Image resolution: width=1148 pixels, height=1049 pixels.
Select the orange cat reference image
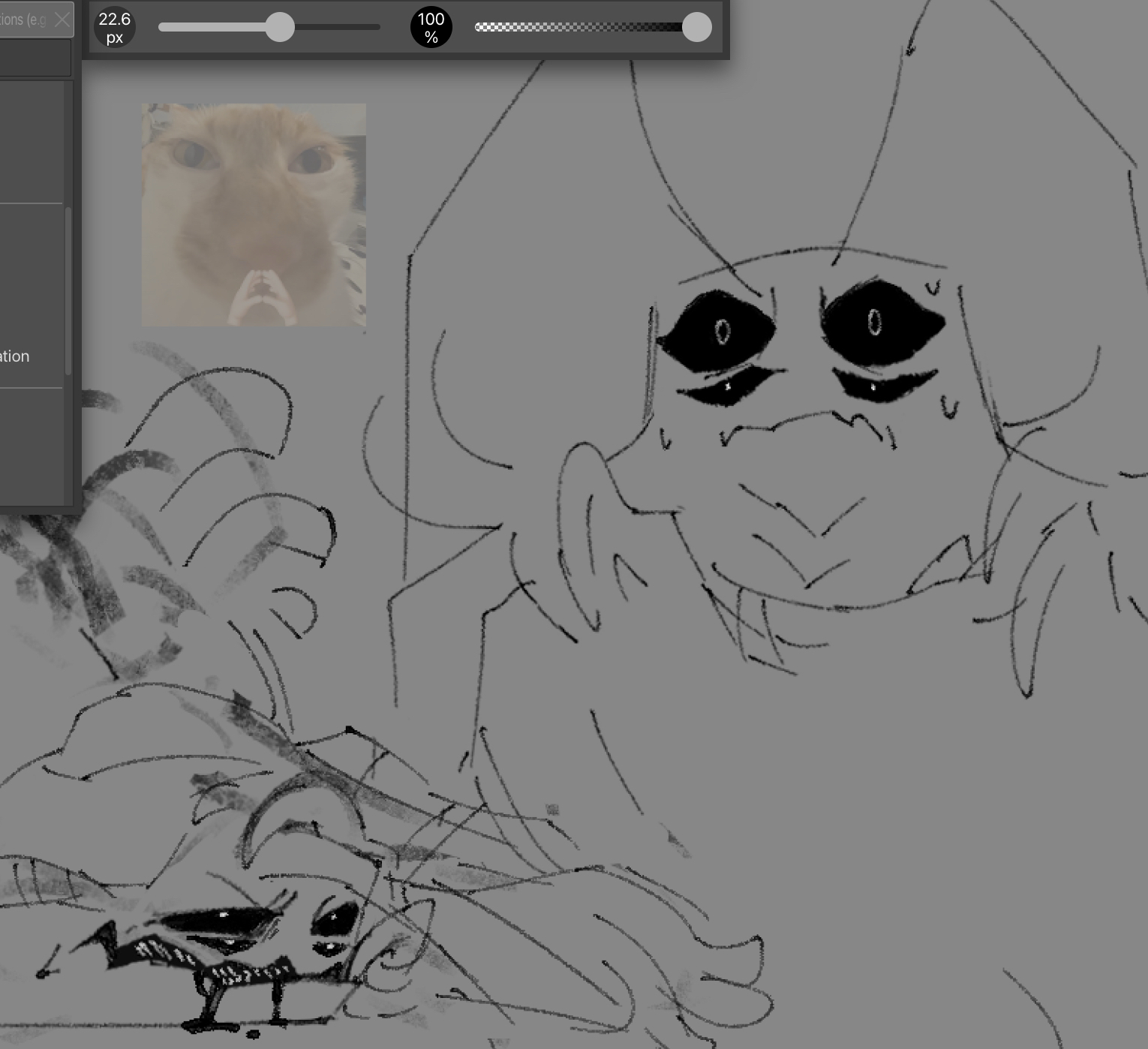click(x=254, y=215)
